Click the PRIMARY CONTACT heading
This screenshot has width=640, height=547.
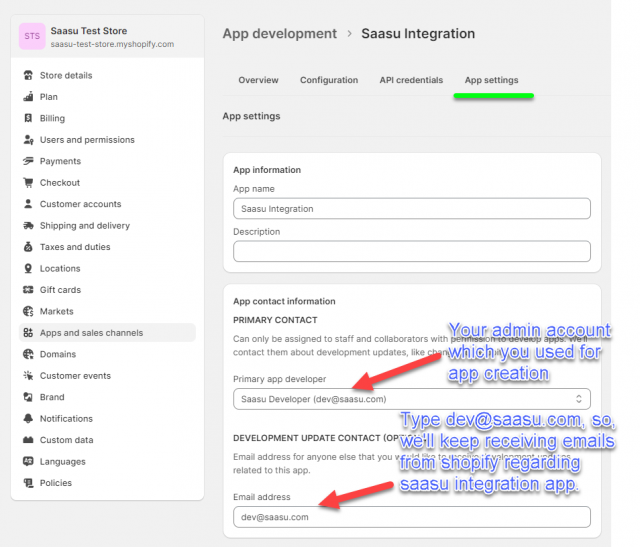point(275,320)
